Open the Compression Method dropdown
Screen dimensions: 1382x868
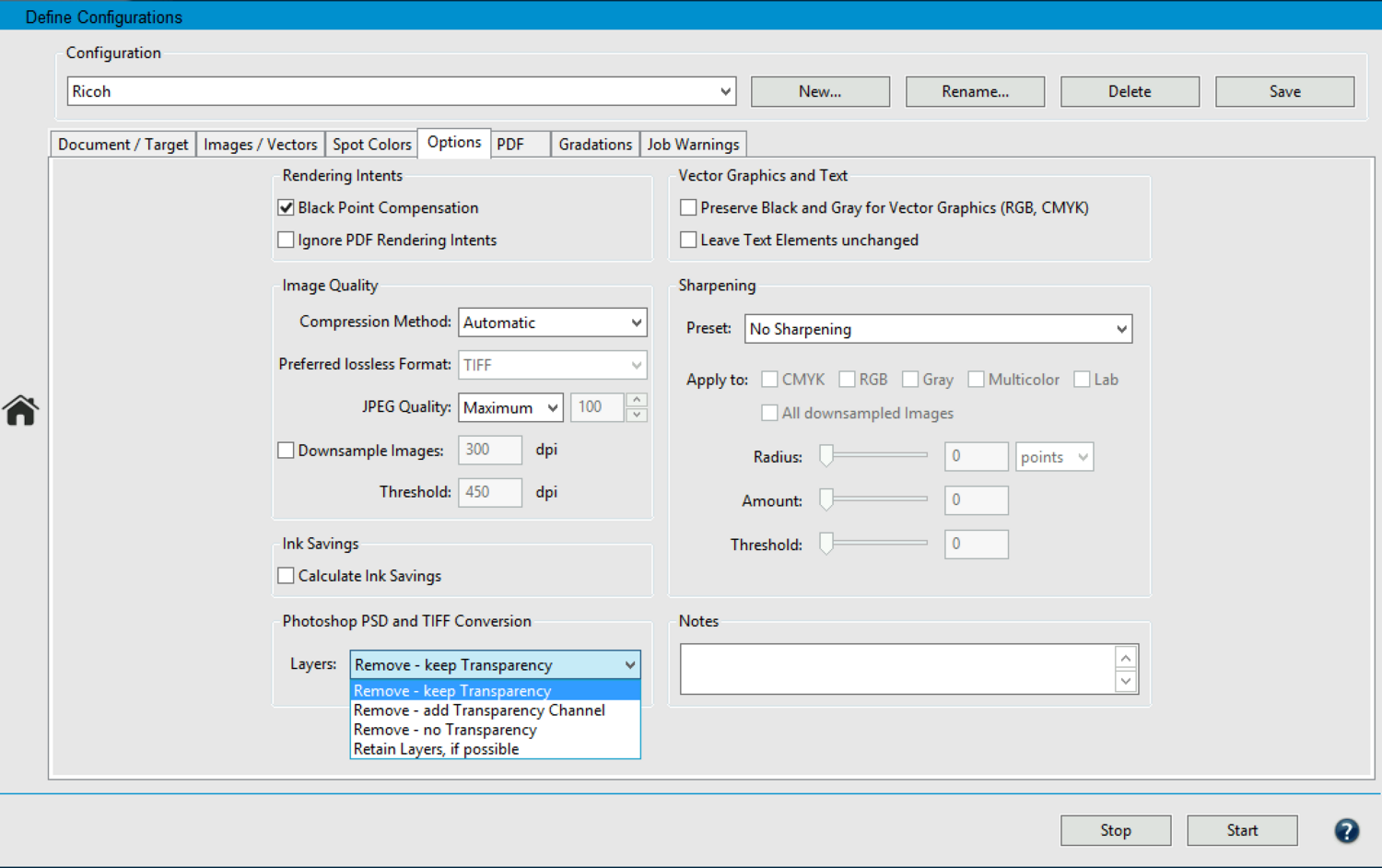pos(552,323)
